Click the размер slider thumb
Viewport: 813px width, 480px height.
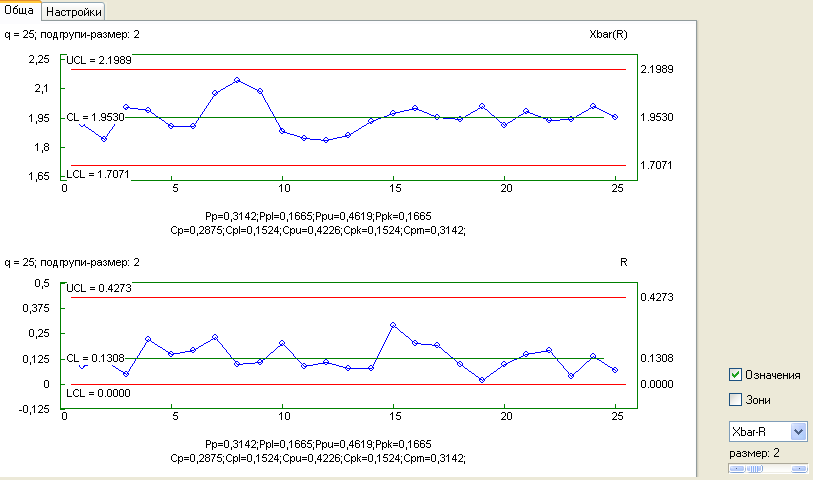pos(753,469)
